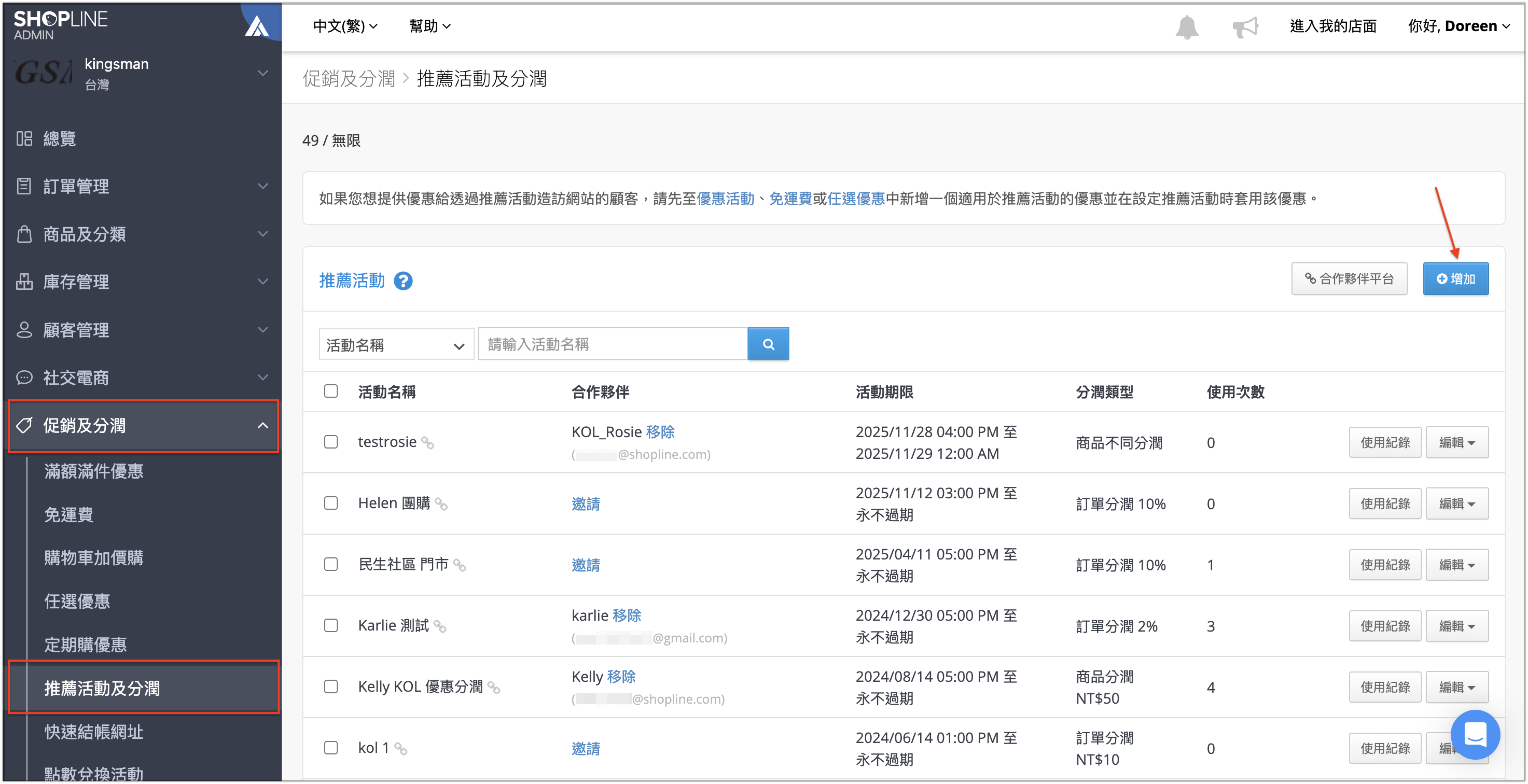The image size is (1528, 784).
Task: Open 編輯 dropdown for 民生社區 門市
Action: (x=1457, y=565)
